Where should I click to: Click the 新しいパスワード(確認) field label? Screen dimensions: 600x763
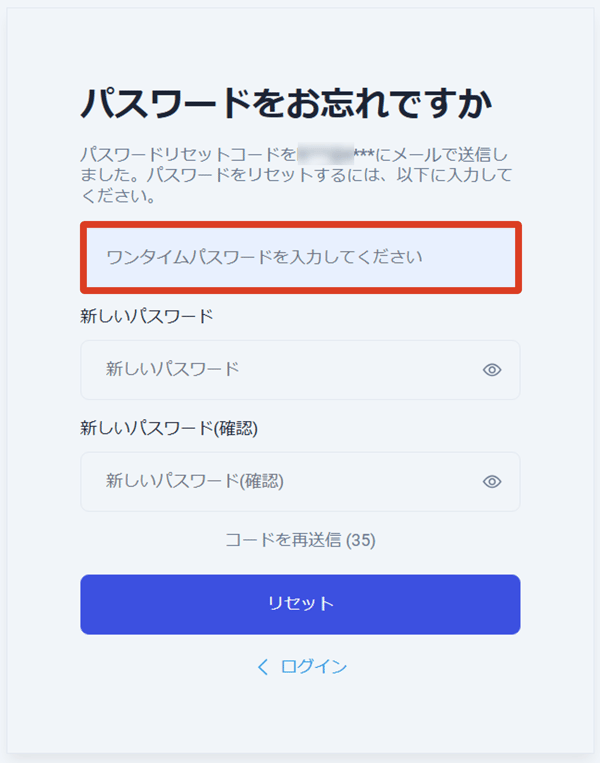pyautogui.click(x=168, y=428)
